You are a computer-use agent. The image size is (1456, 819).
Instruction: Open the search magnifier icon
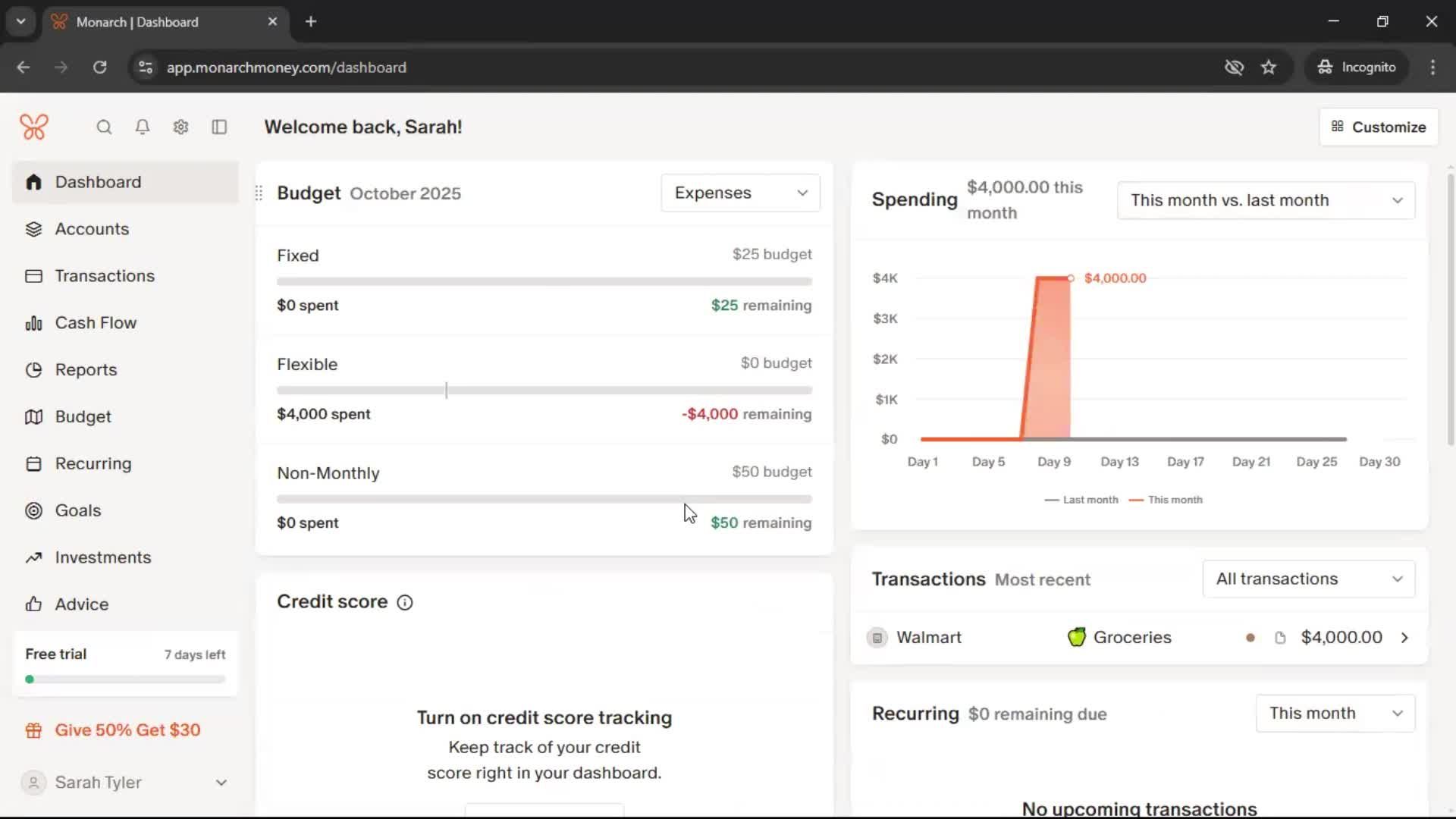(104, 127)
